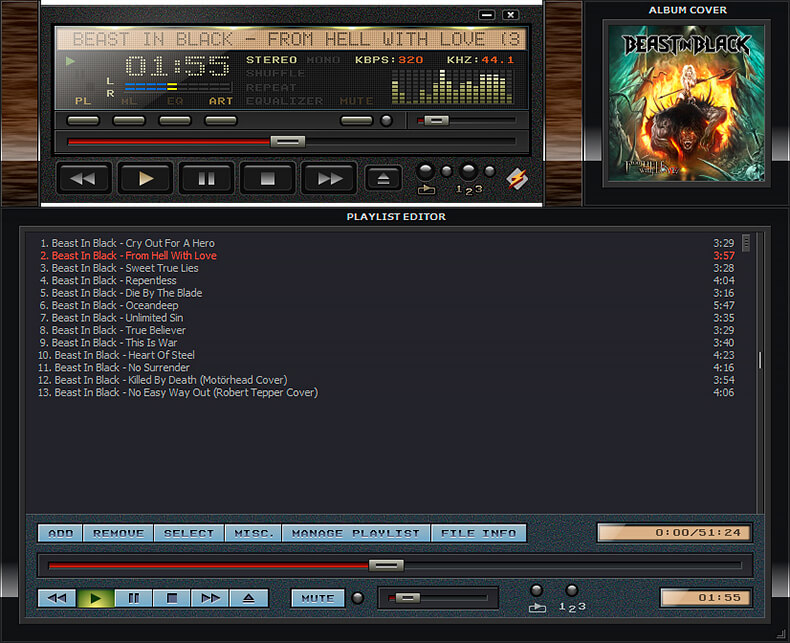
Task: Open the MISC. menu in playlist editor
Action: tap(253, 533)
